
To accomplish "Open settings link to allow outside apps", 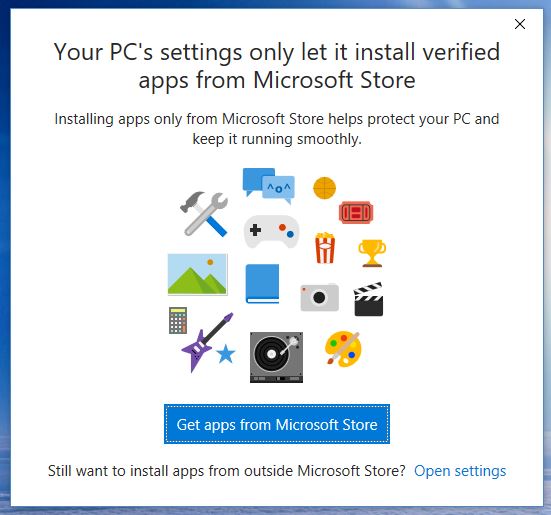I will 460,471.
